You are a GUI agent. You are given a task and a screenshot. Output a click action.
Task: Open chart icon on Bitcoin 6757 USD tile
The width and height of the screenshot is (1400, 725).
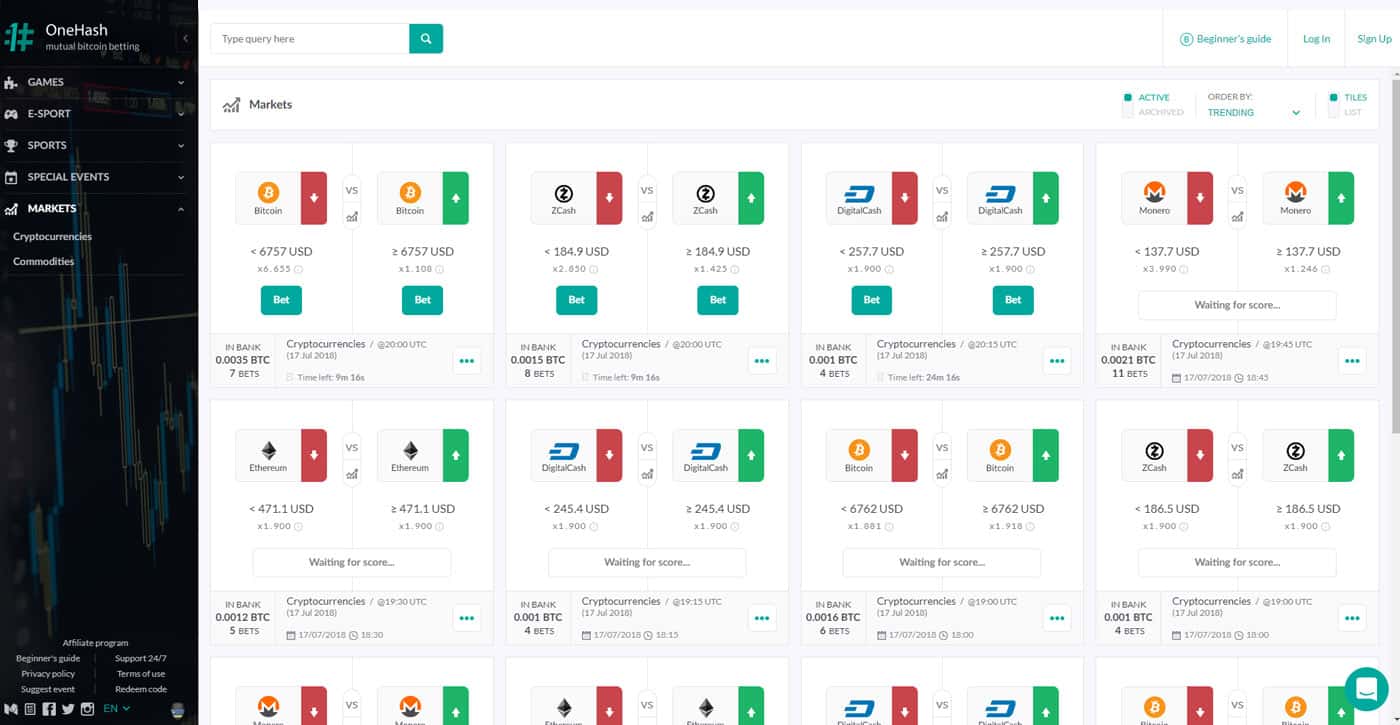[x=352, y=216]
